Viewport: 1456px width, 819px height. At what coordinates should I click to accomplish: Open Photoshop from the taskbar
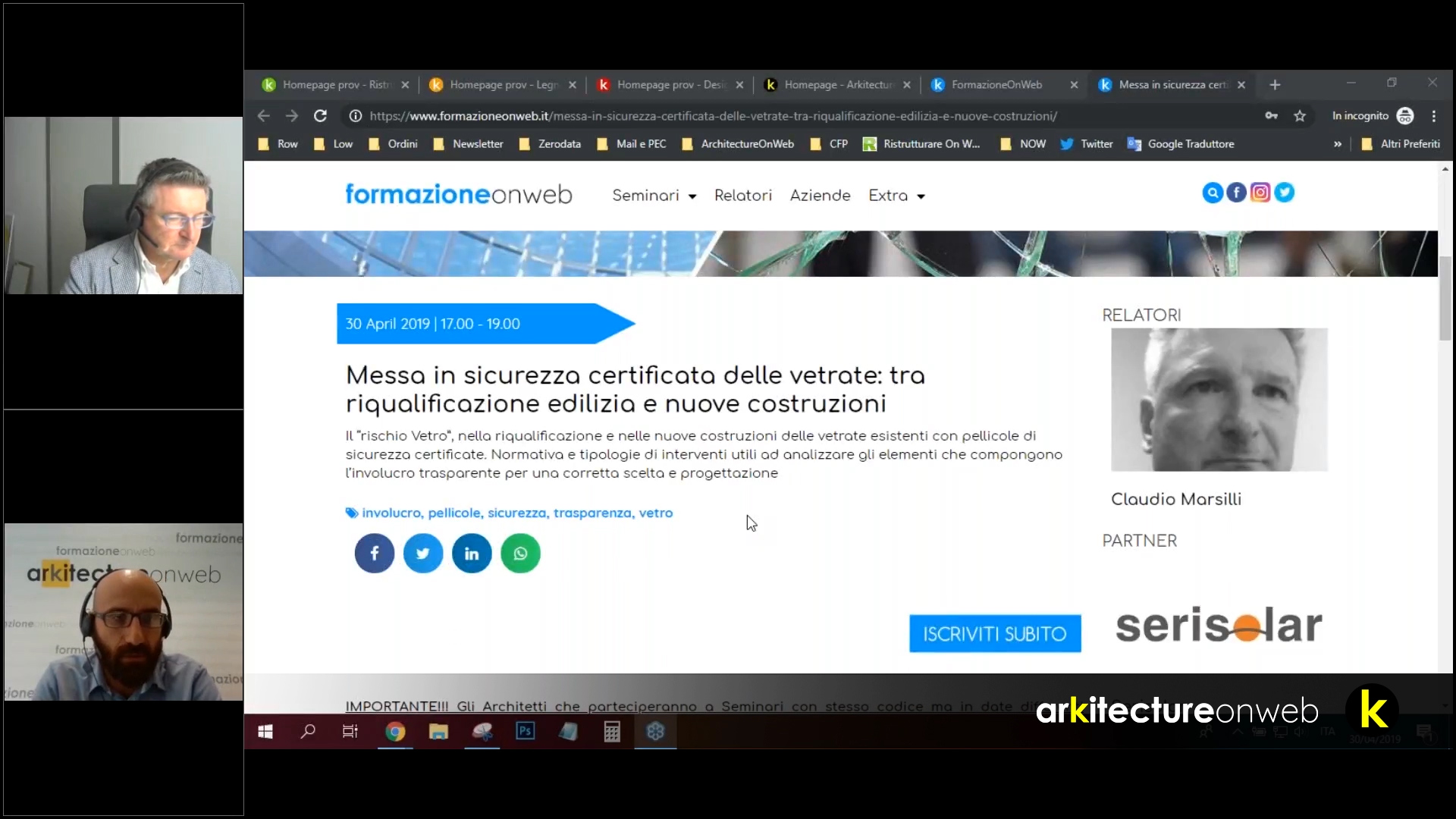pos(526,732)
